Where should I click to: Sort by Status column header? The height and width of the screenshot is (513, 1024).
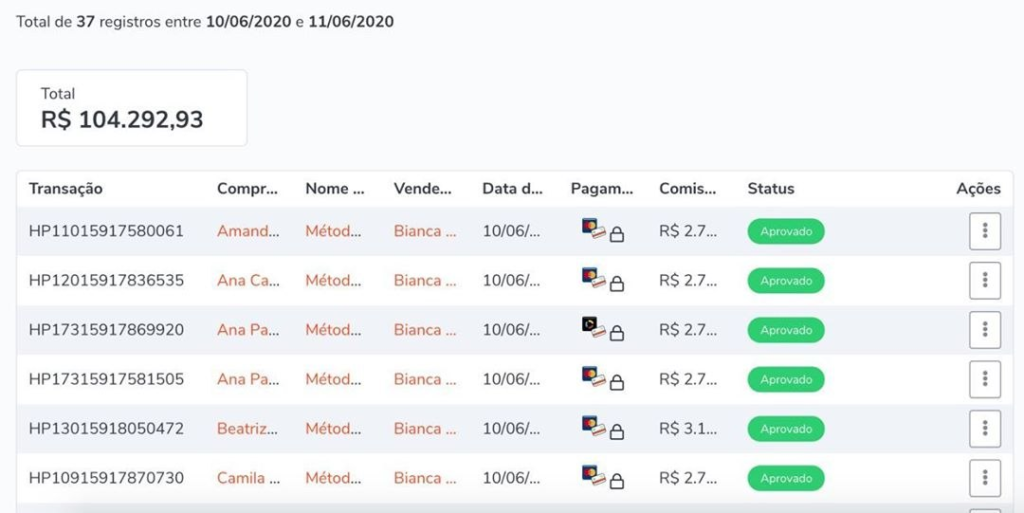click(771, 189)
